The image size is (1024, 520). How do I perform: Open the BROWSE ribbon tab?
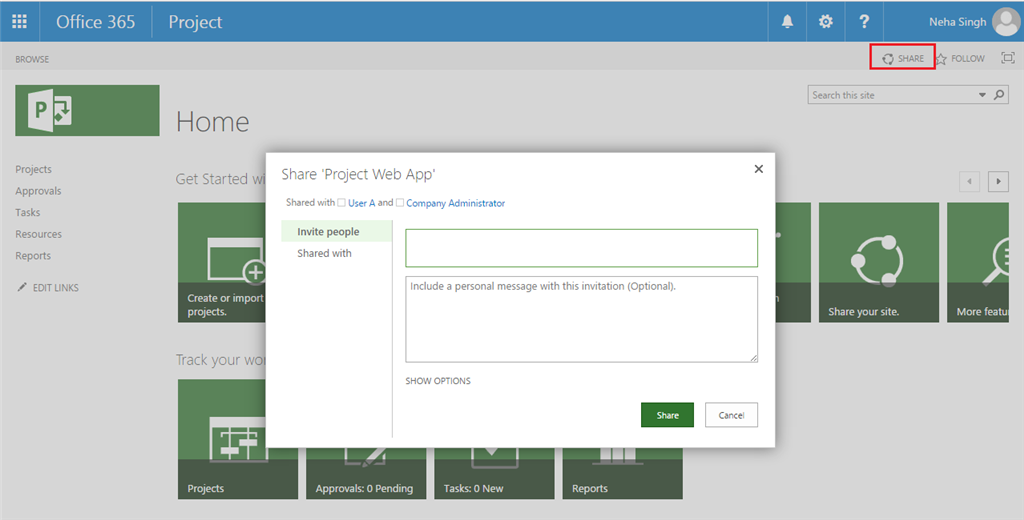(32, 59)
